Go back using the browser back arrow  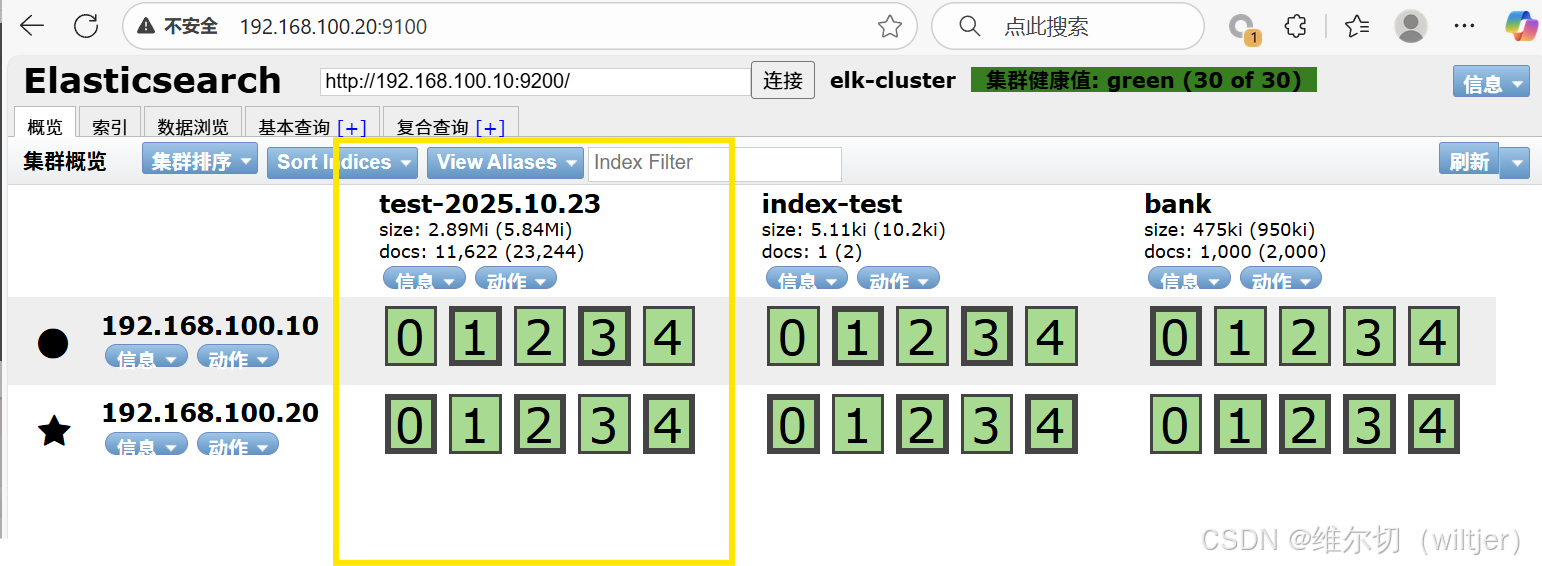tap(32, 26)
